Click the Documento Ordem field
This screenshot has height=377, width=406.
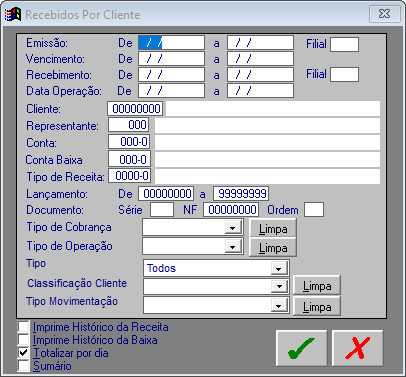tap(314, 210)
